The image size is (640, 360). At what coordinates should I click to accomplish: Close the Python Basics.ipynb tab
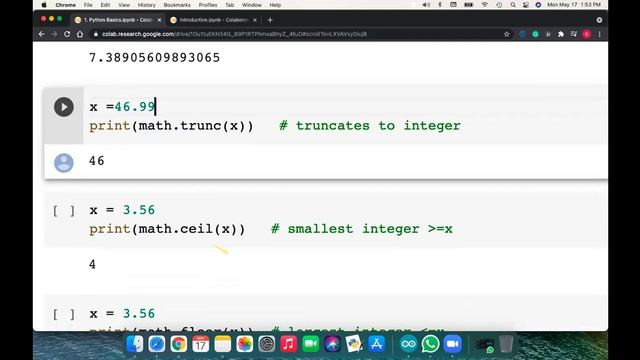click(159, 20)
